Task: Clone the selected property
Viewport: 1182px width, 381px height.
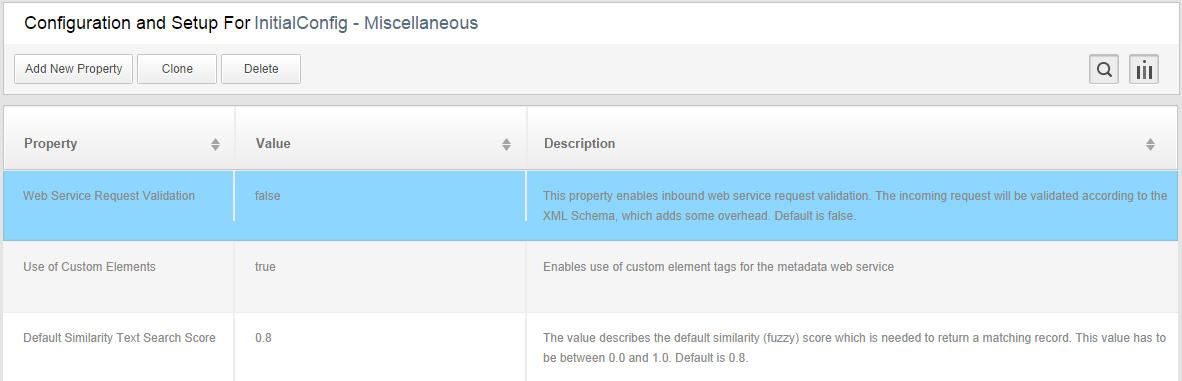Action: click(177, 69)
